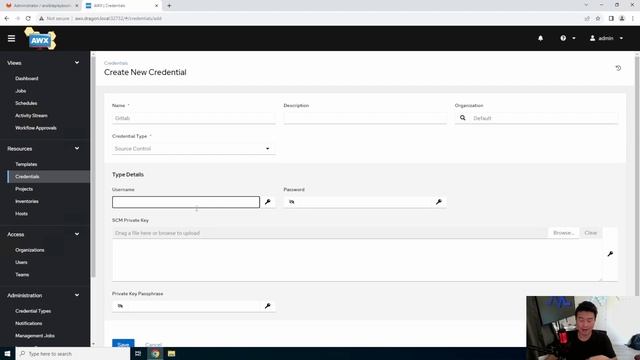Open the browser profile icon
Viewport: 640px width, 360px height.
(622, 18)
